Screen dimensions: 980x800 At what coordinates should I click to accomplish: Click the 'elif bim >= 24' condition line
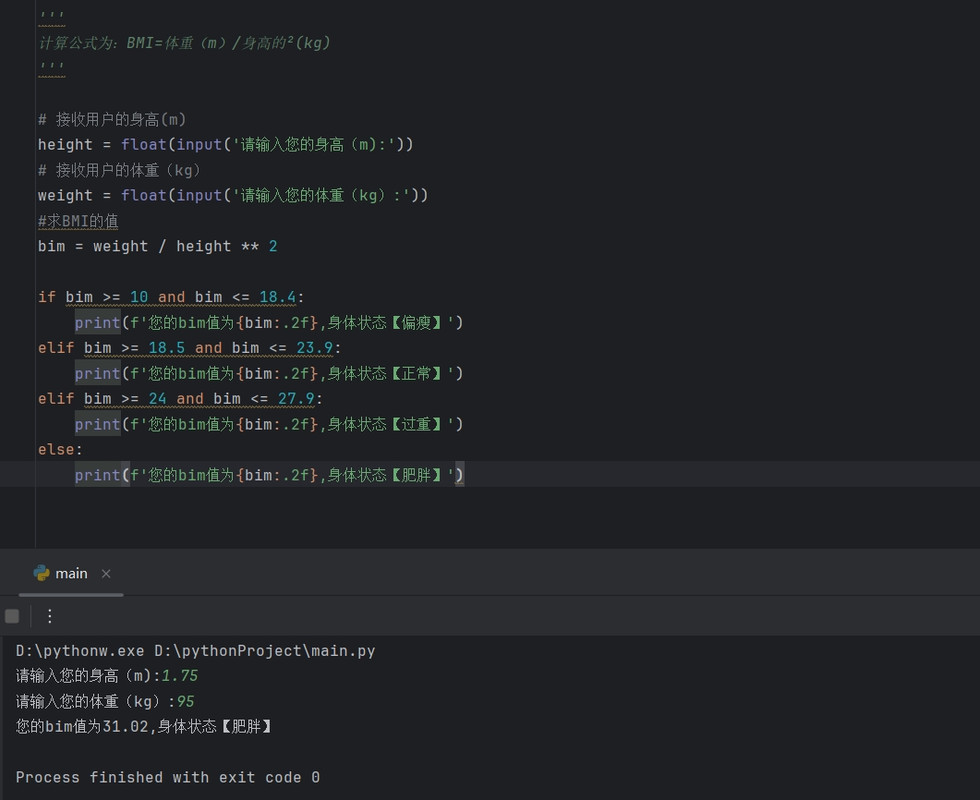tap(180, 399)
